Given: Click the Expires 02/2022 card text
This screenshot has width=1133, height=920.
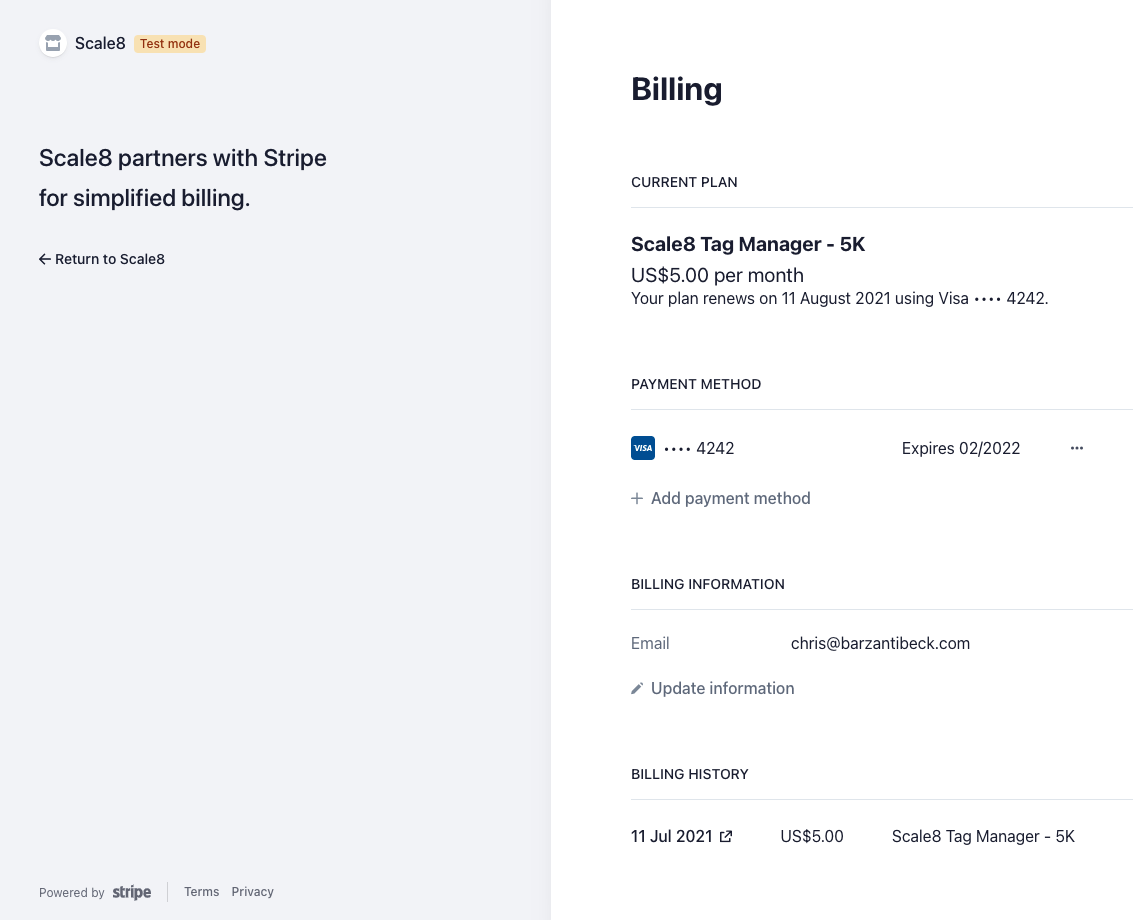Looking at the screenshot, I should [961, 448].
